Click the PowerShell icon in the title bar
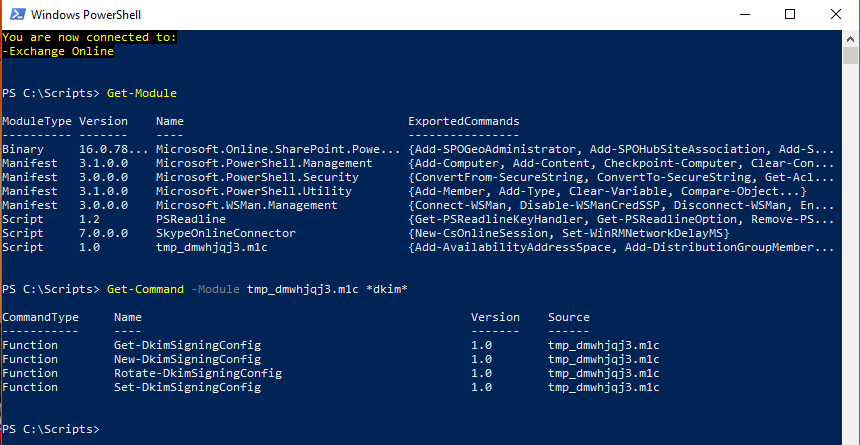The width and height of the screenshot is (860, 445). (16, 14)
